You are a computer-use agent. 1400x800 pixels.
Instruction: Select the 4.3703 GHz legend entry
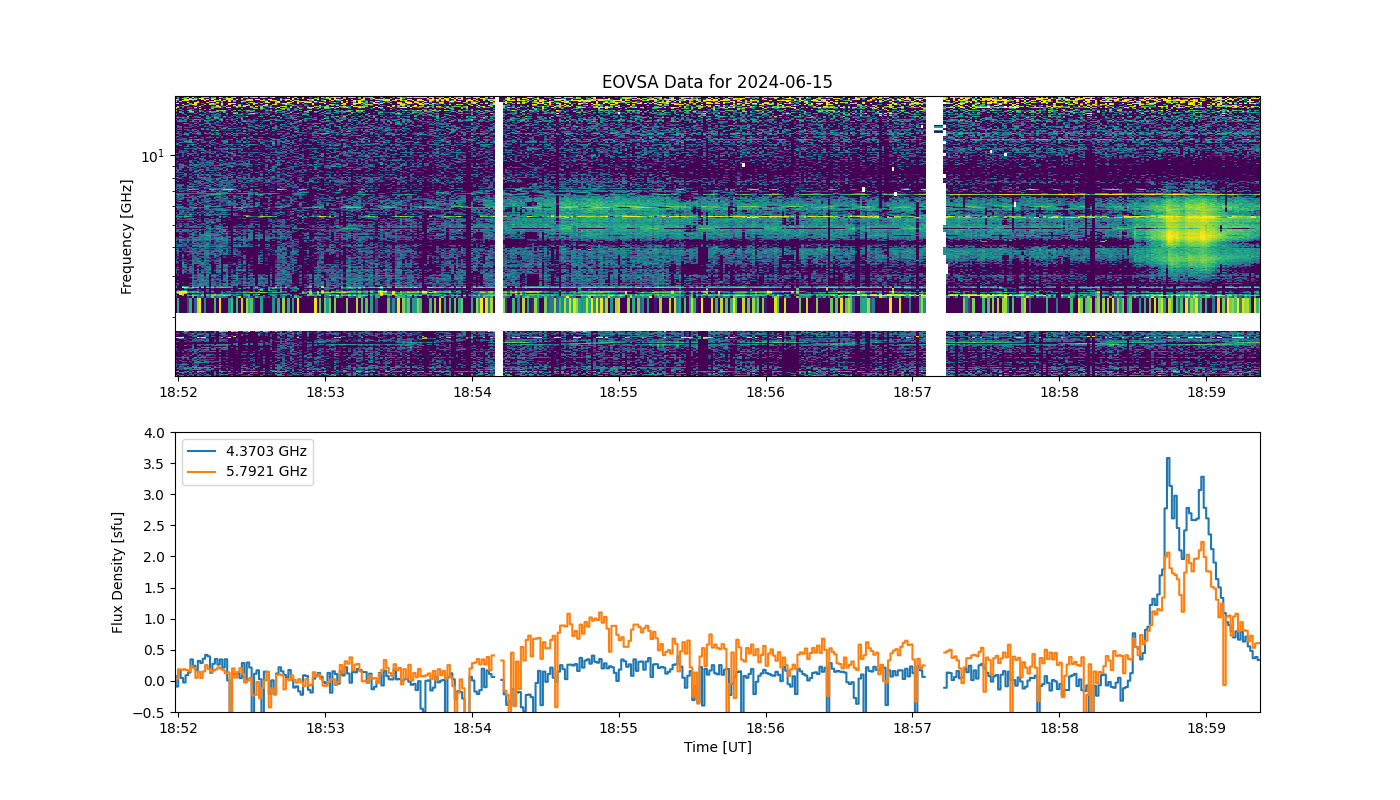(266, 451)
